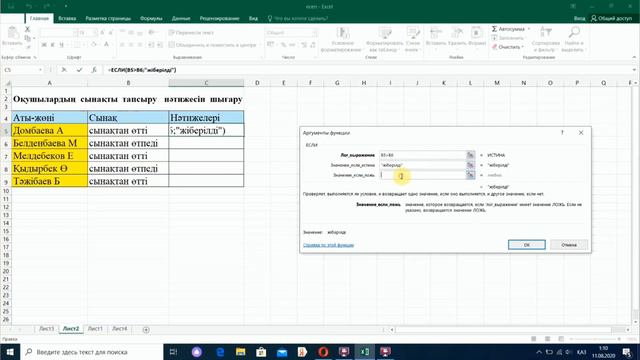
Task: Toggle wrap text (Перенести текст)
Action: (191, 33)
